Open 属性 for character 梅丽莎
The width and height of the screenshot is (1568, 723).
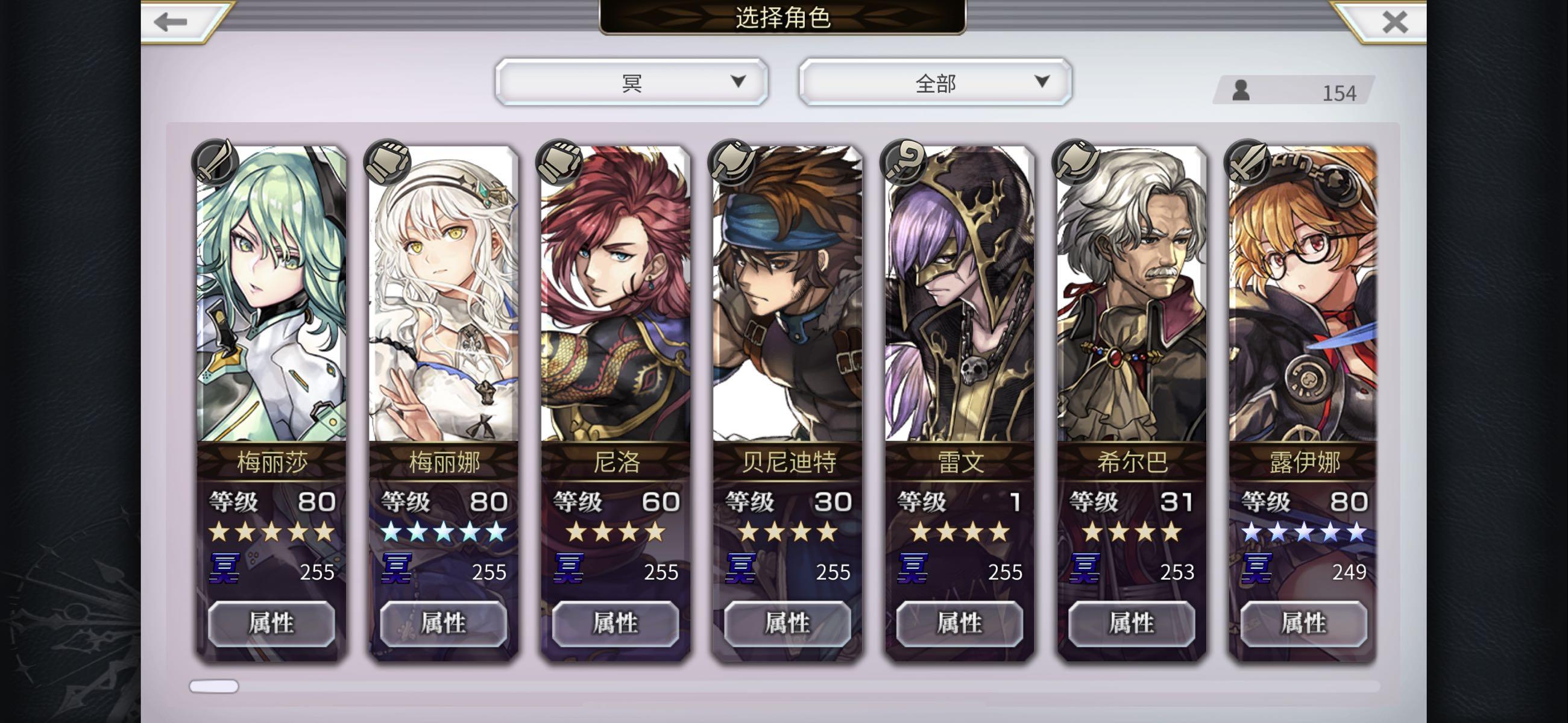click(271, 623)
